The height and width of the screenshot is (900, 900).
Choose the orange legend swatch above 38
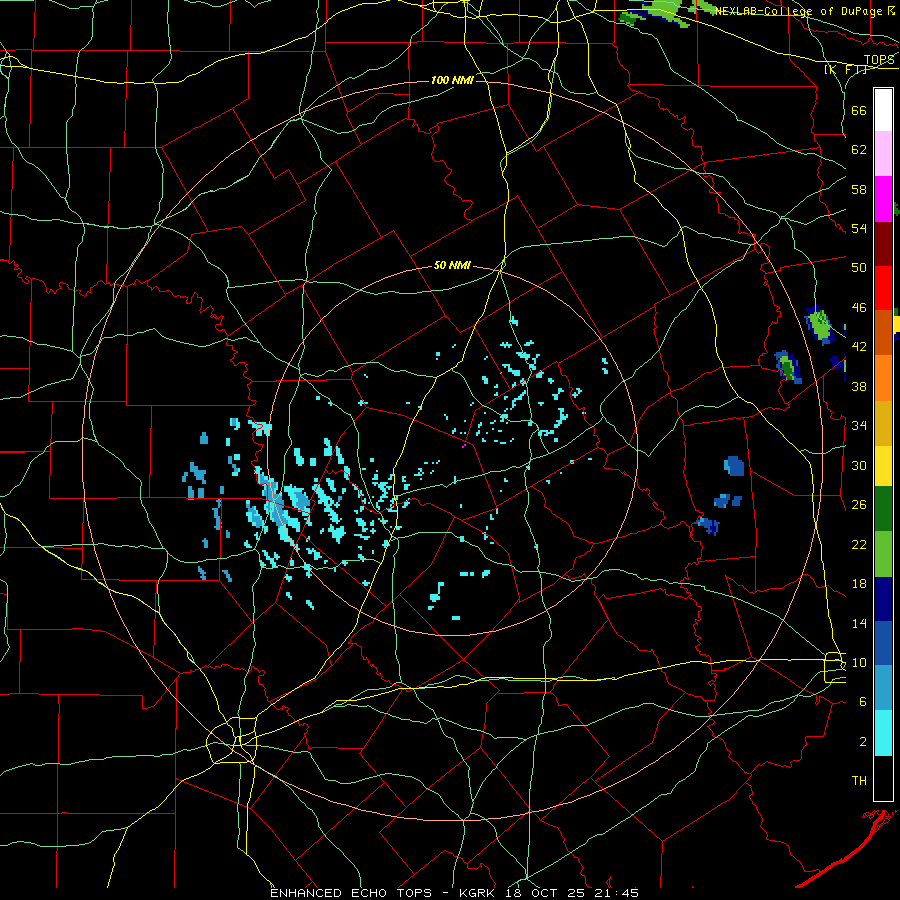pyautogui.click(x=883, y=378)
